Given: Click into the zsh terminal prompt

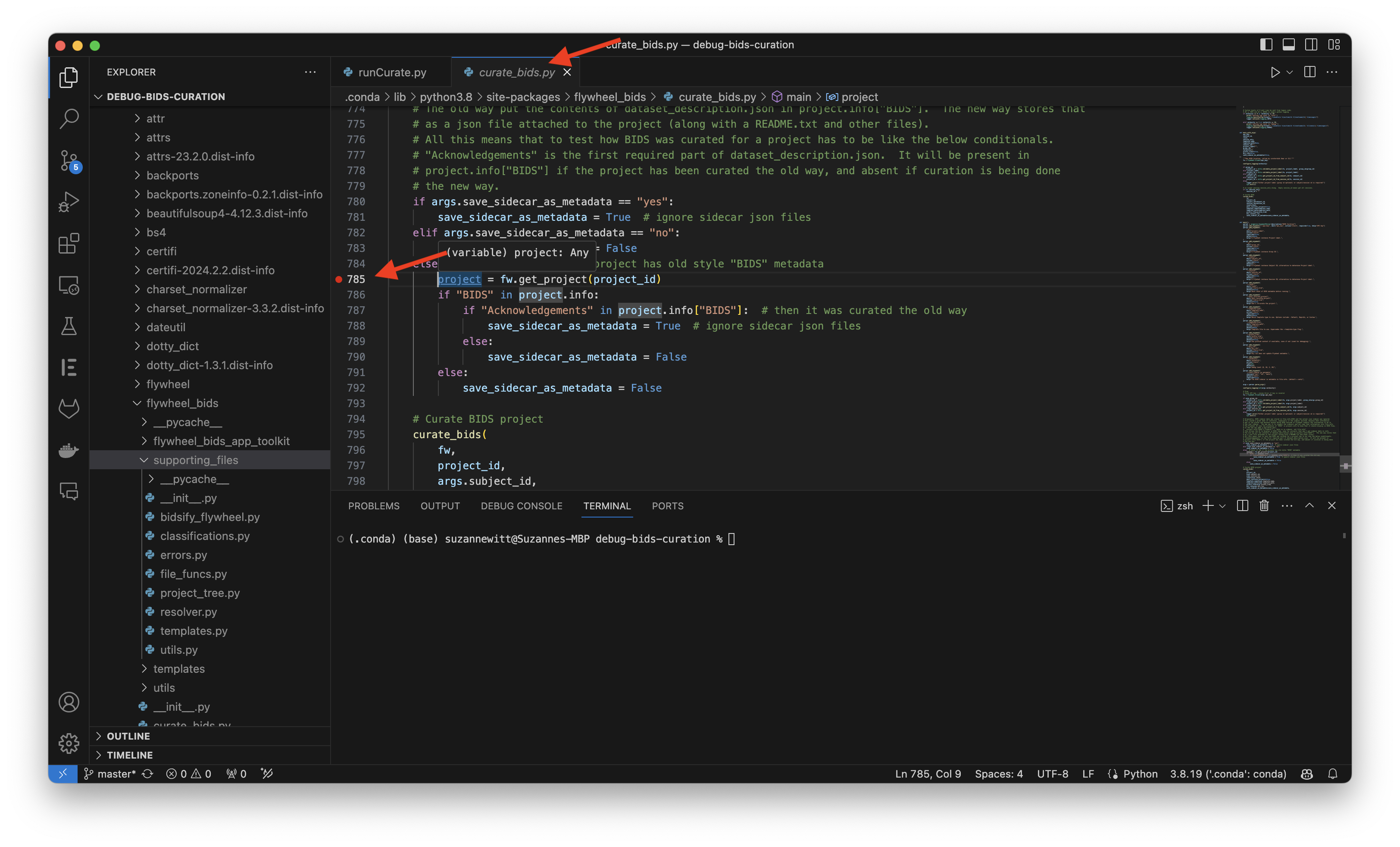Looking at the screenshot, I should 732,539.
